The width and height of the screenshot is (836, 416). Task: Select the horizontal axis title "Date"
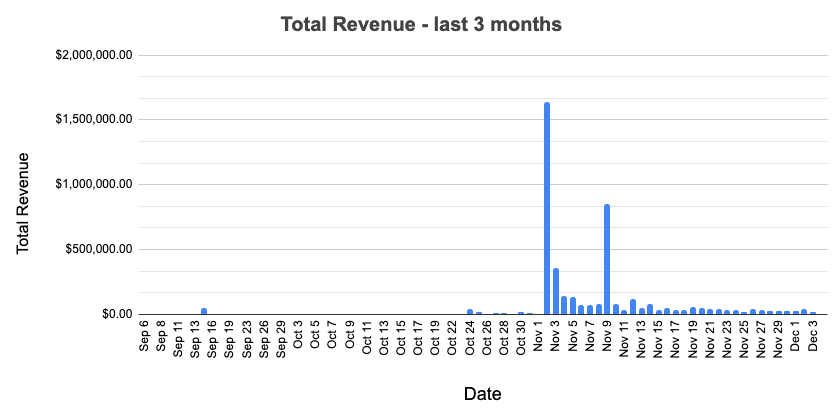[x=482, y=393]
